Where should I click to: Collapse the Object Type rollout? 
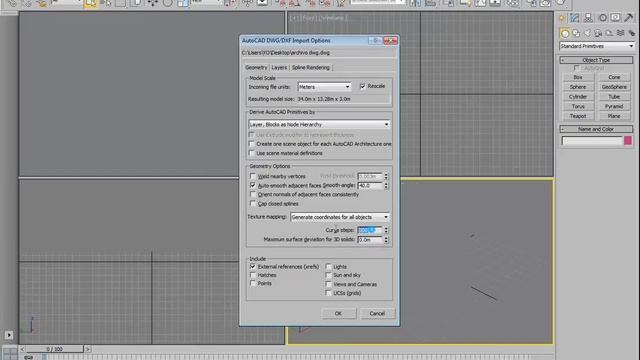tap(596, 60)
